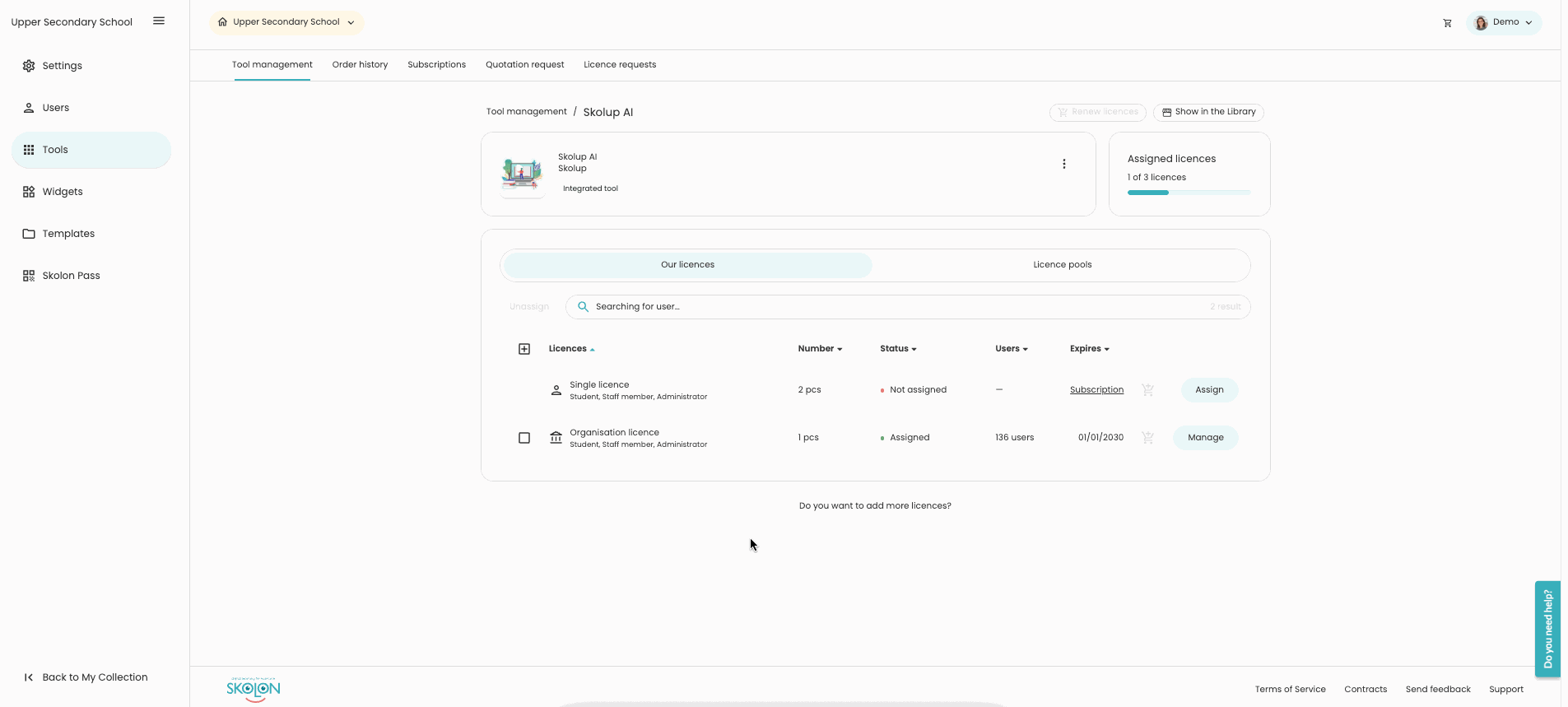Open the Subscription link for Single licence
This screenshot has width=1568, height=707.
click(x=1096, y=390)
